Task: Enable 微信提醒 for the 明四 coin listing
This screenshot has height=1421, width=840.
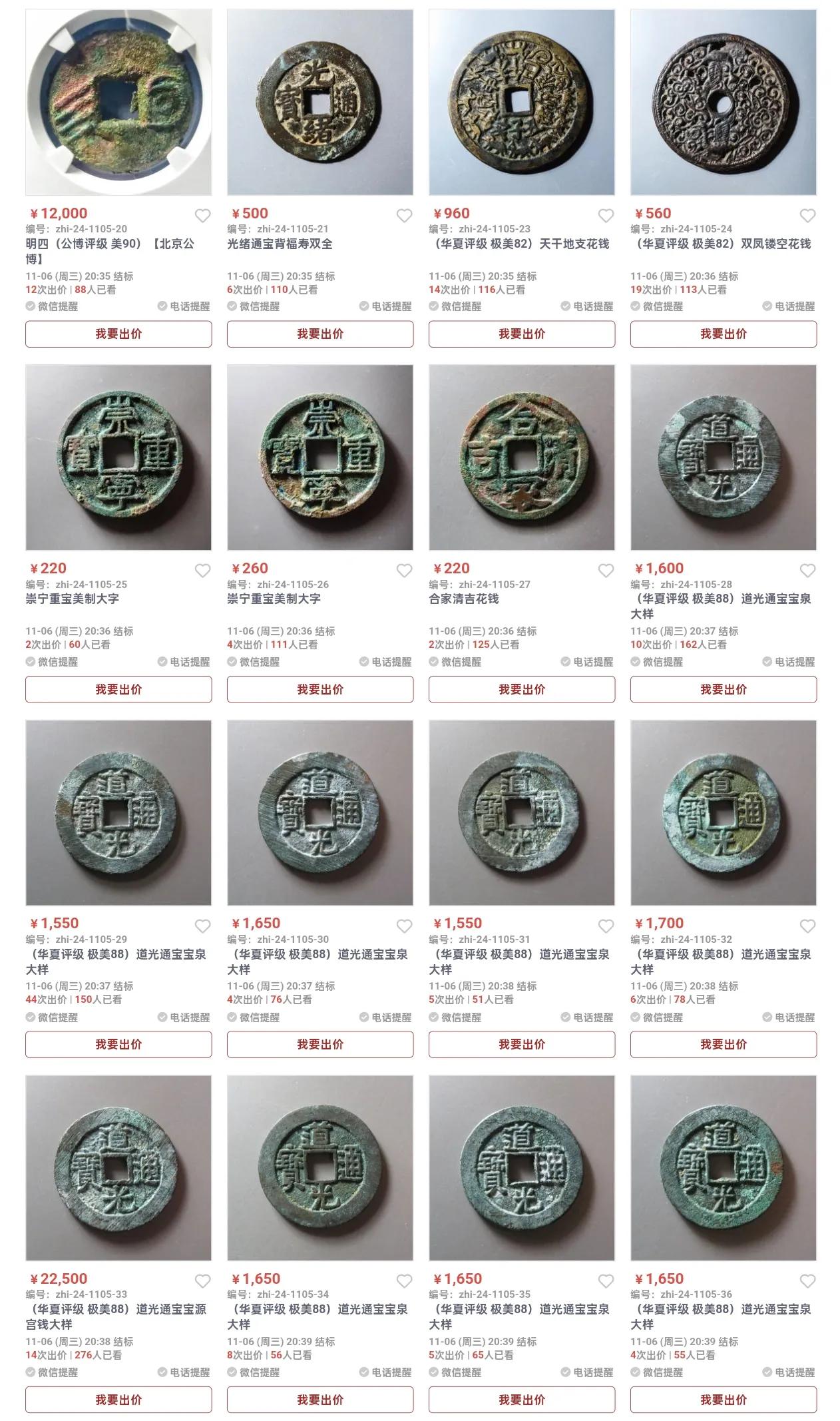Action: tap(52, 306)
